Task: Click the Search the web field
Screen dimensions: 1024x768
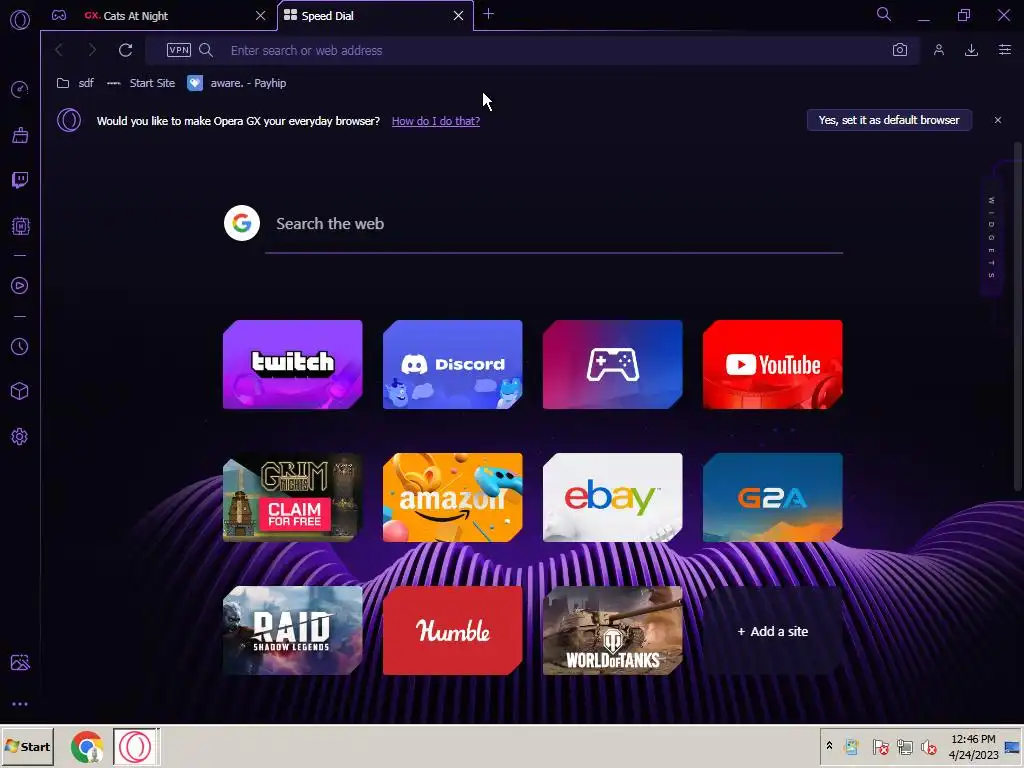Action: [554, 224]
